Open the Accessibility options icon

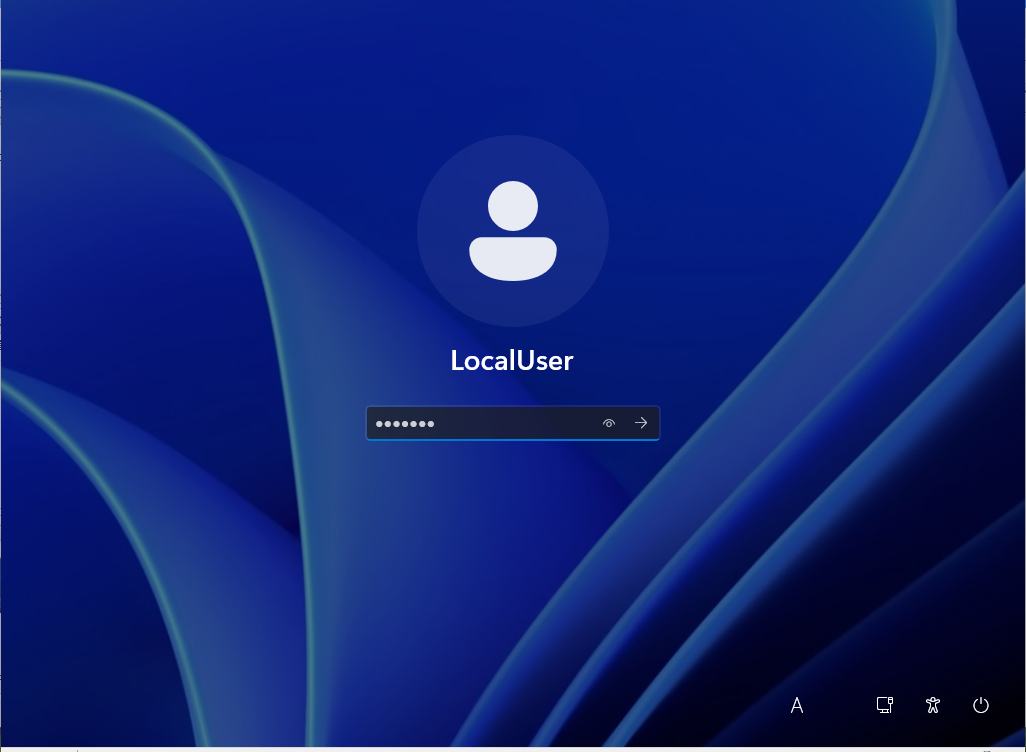point(932,705)
